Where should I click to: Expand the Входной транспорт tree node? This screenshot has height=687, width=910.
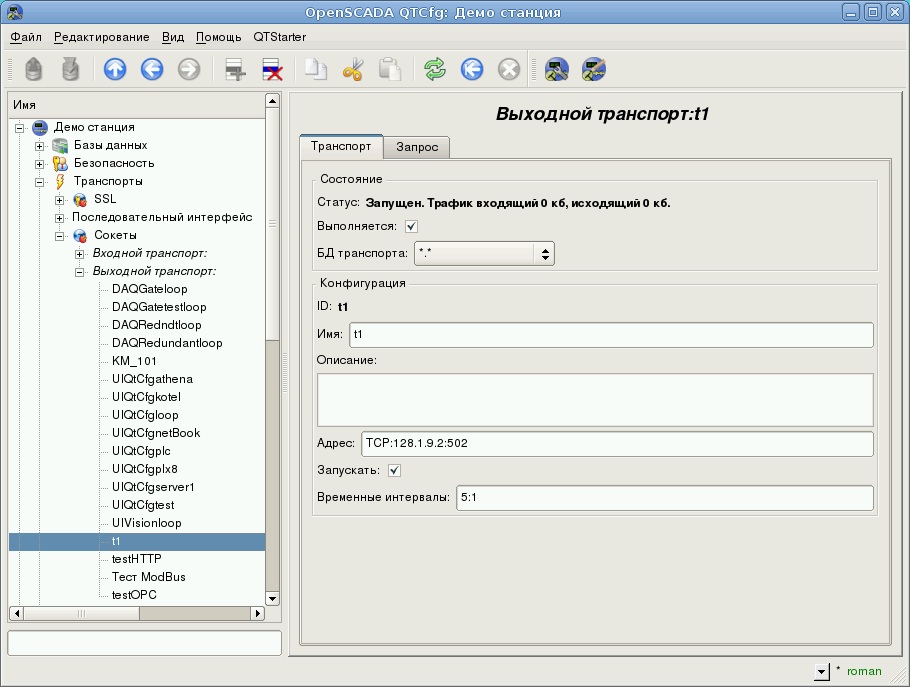tap(79, 254)
